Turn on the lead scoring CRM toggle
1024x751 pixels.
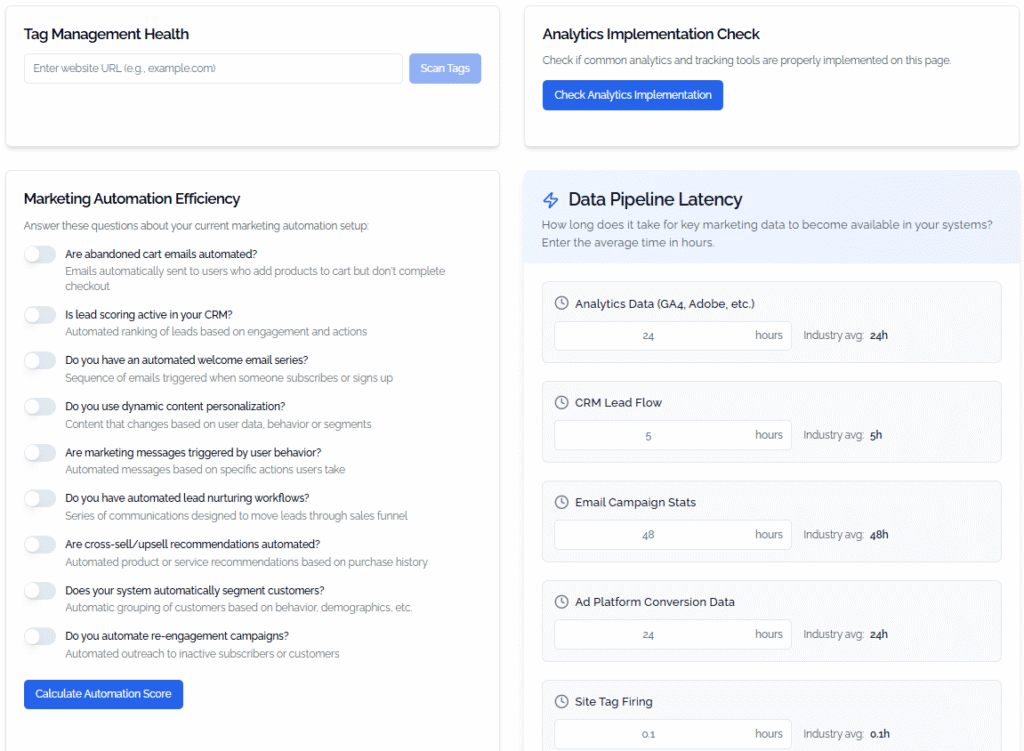click(40, 315)
